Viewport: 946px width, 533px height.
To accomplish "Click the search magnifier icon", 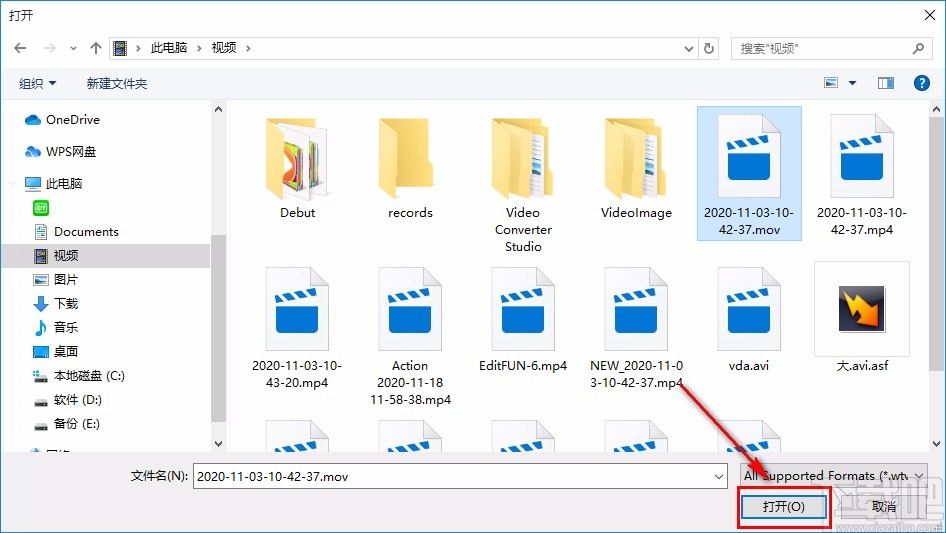I will [918, 48].
